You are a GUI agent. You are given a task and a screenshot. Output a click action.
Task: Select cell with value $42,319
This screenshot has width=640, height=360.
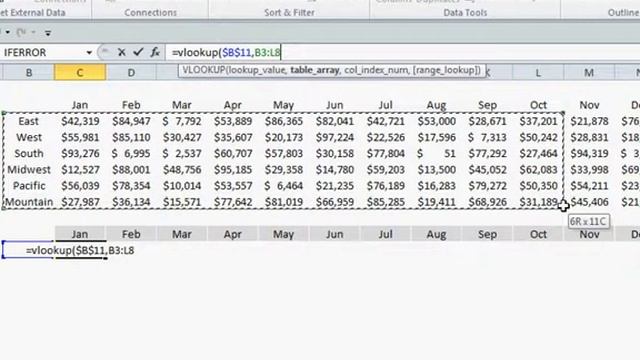pyautogui.click(x=80, y=121)
